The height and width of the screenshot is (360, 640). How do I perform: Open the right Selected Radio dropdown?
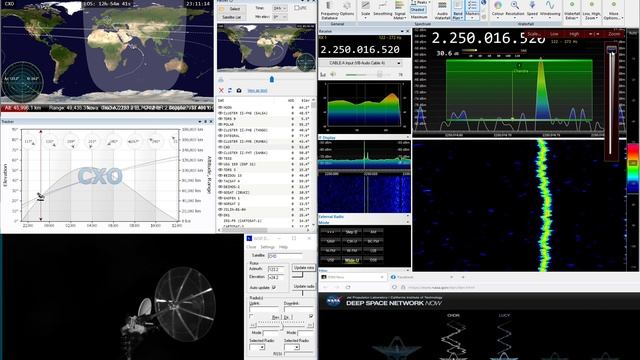(291, 347)
